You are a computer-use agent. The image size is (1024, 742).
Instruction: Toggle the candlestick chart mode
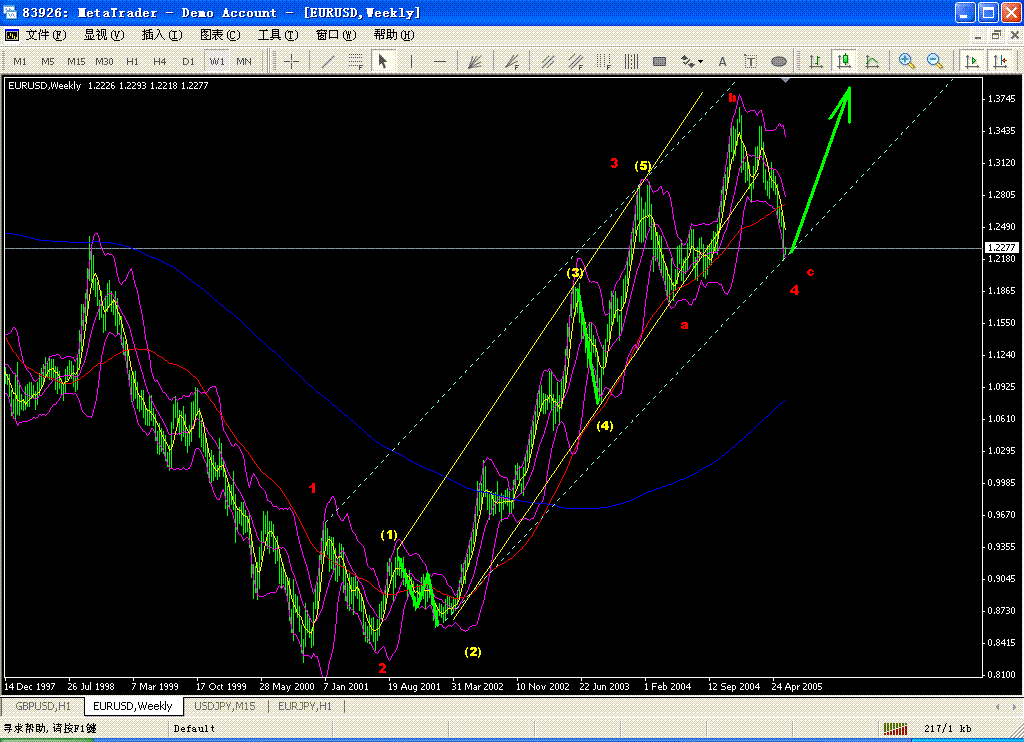pos(844,61)
